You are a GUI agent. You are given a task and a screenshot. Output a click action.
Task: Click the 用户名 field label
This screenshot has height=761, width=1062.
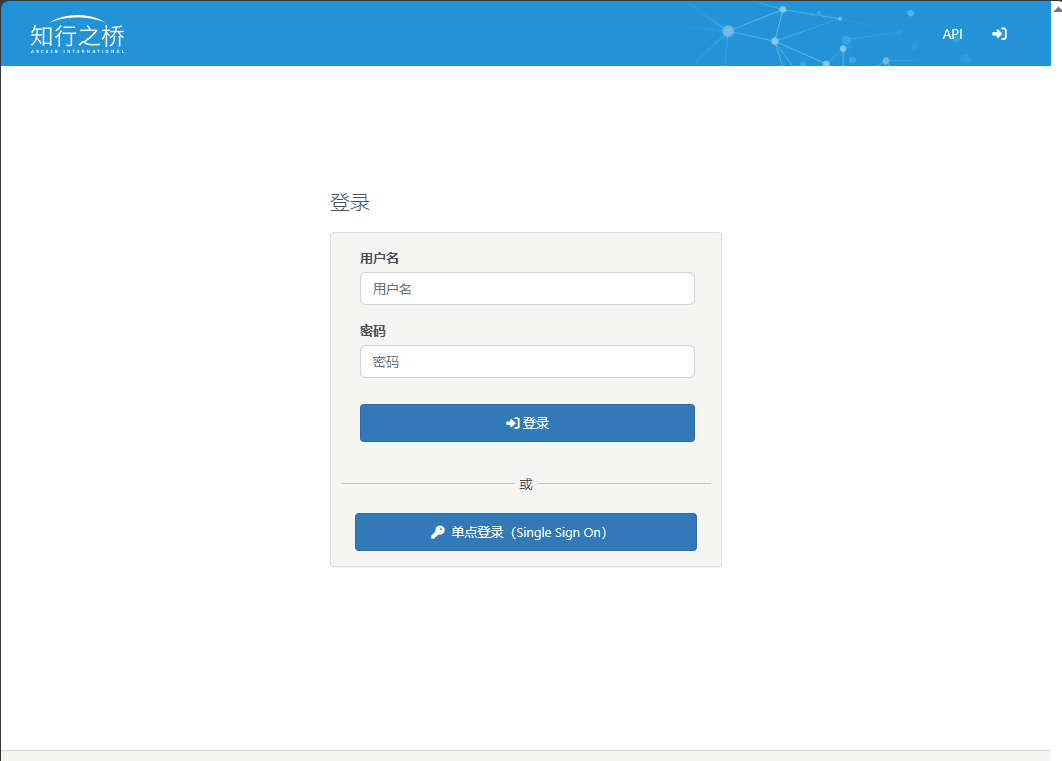380,257
